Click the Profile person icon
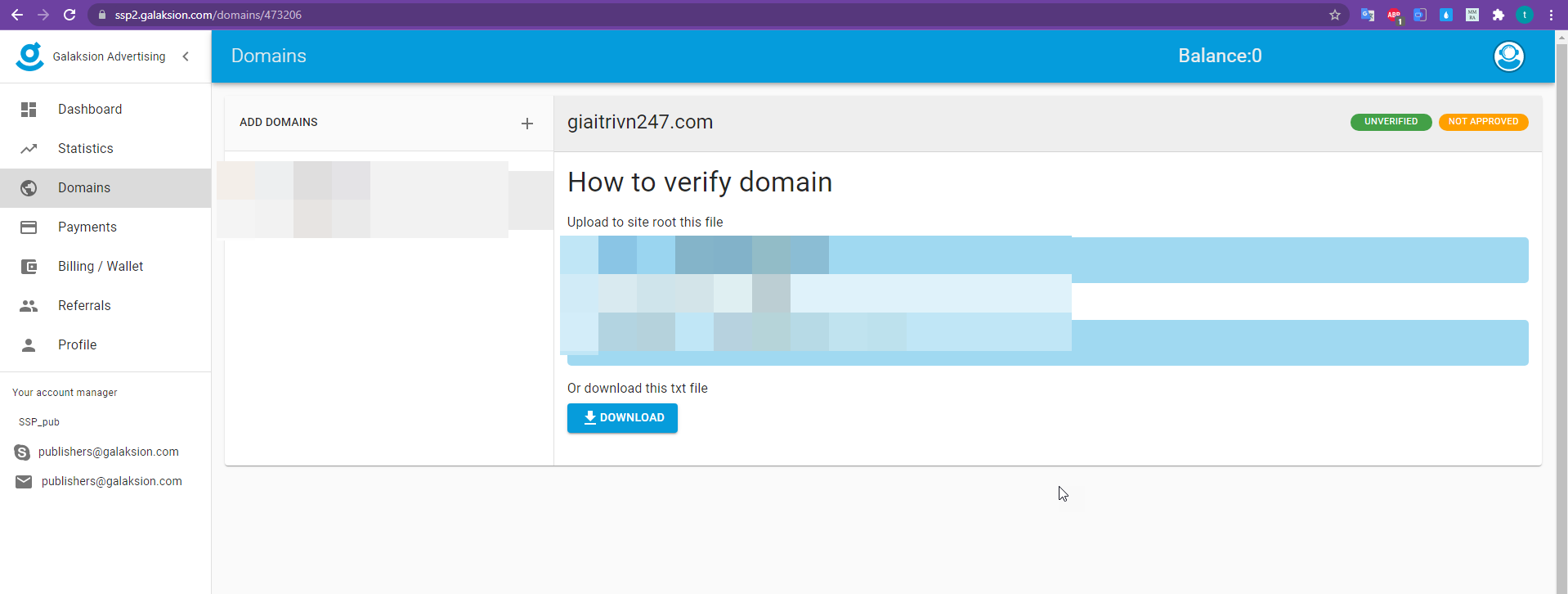 pos(29,345)
